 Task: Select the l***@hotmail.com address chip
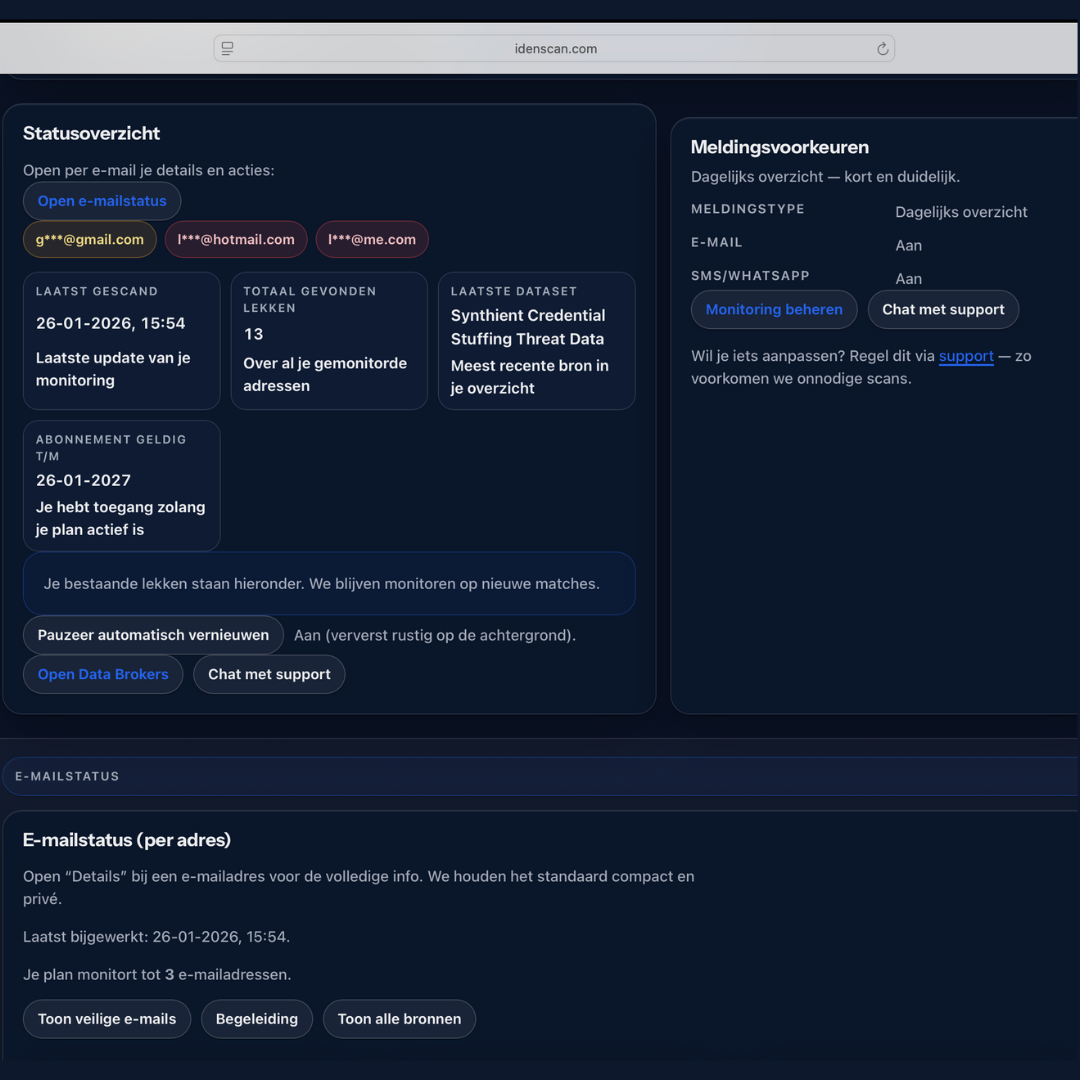point(235,239)
